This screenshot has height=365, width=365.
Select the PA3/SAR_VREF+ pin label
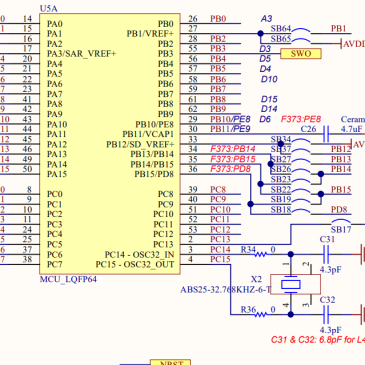click(82, 54)
